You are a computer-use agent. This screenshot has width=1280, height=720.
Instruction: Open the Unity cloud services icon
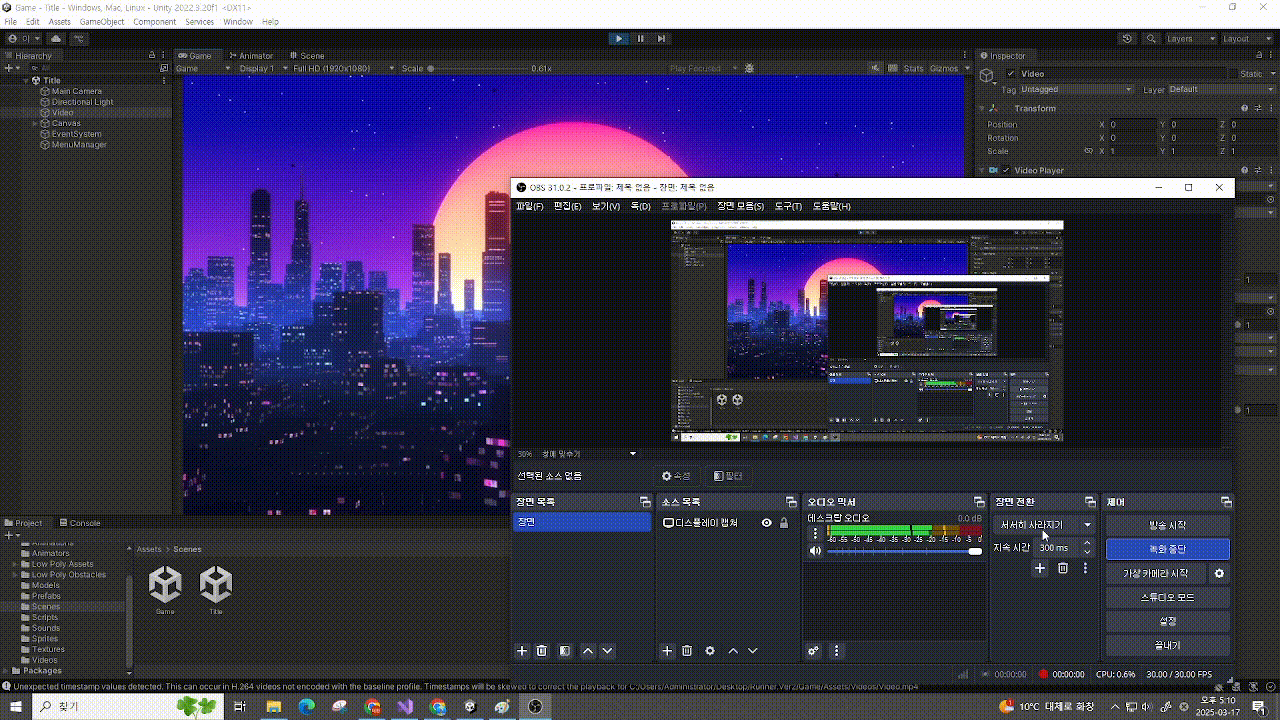click(x=56, y=38)
